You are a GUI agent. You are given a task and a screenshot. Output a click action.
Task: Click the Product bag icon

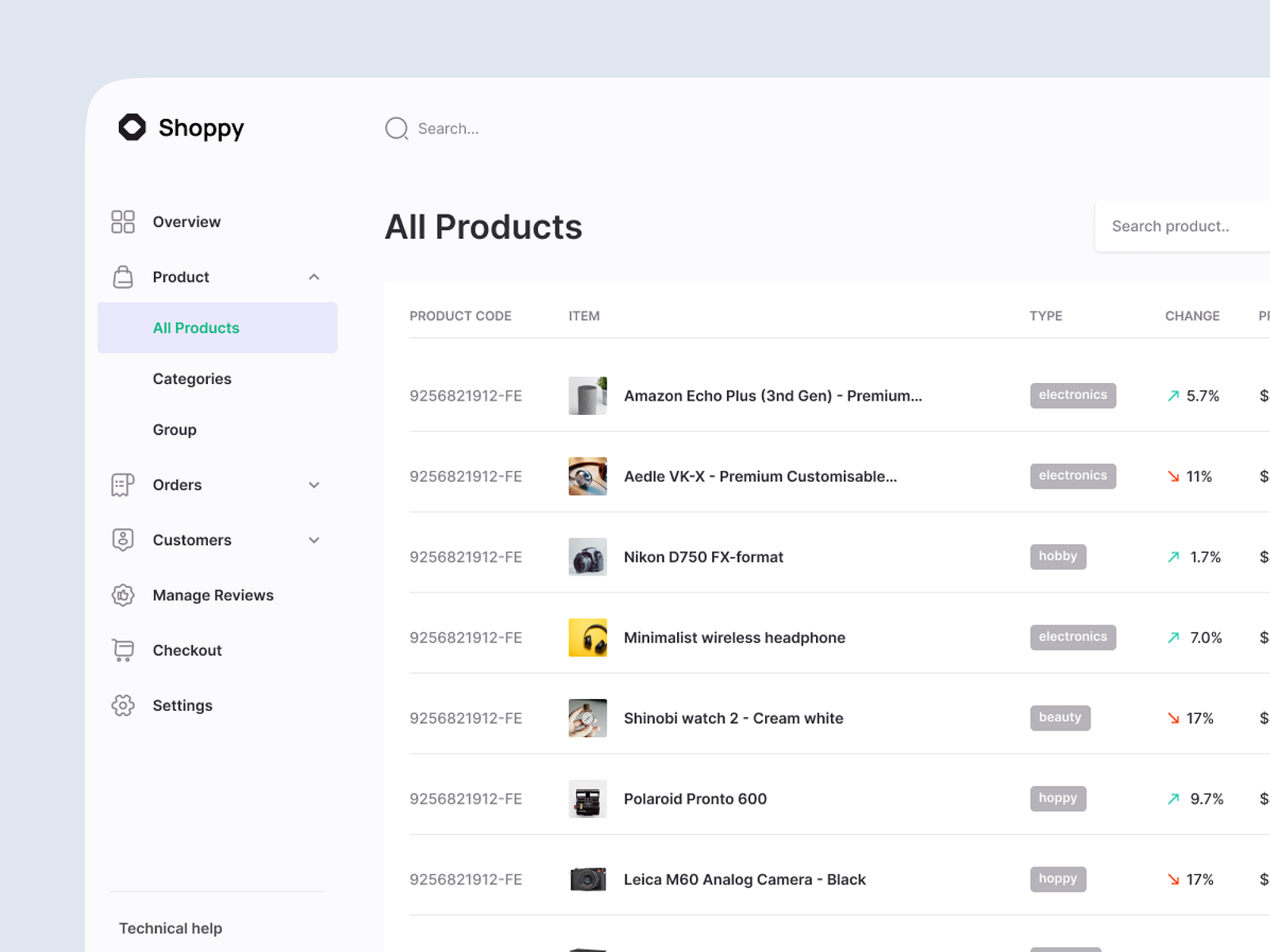coord(122,277)
